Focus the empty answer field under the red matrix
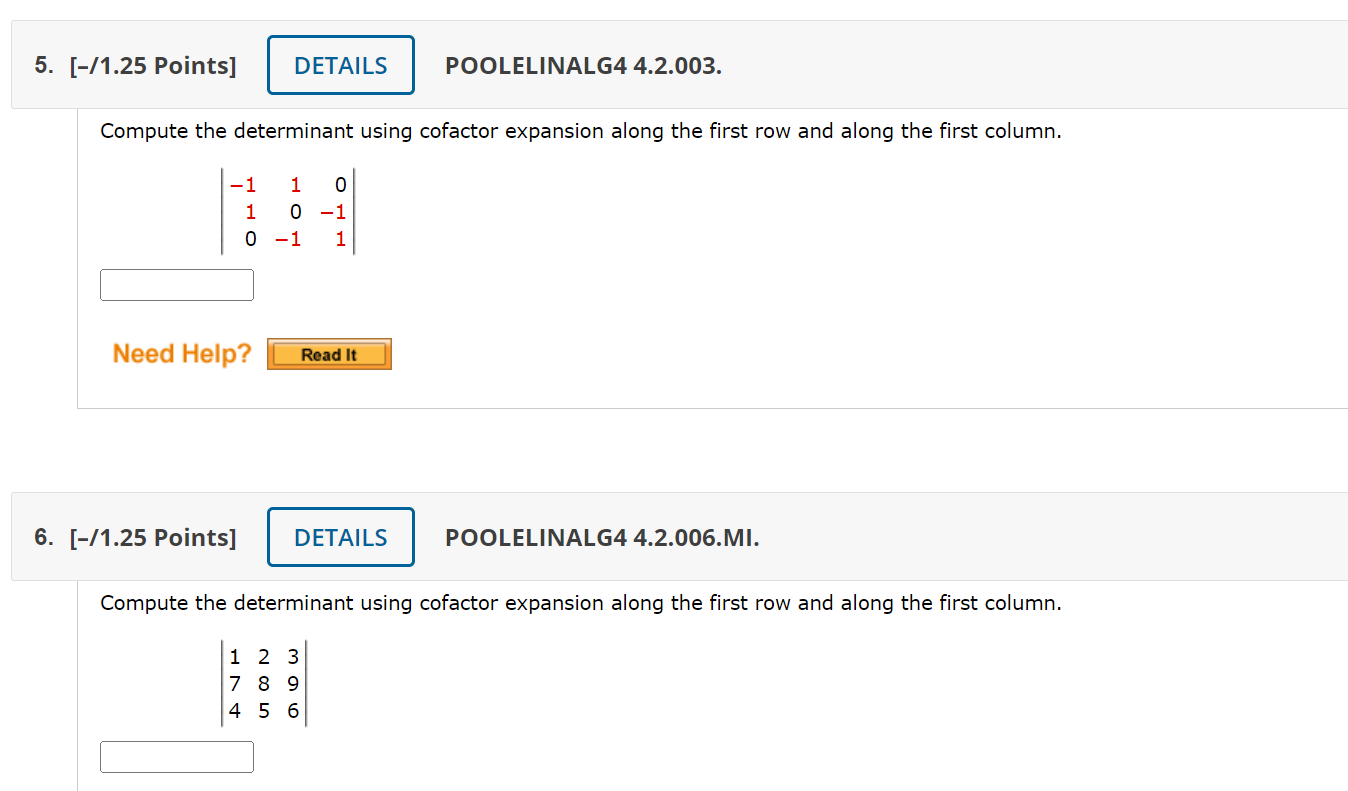Screen dimensions: 1348x791 [x=176, y=284]
